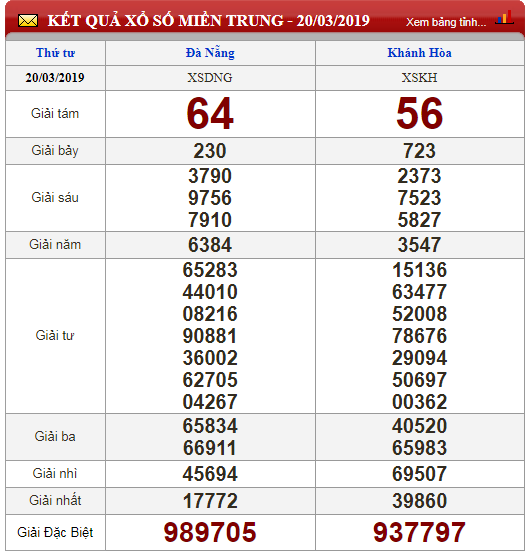Click special prize number 989705
528x551 pixels.
[210, 532]
